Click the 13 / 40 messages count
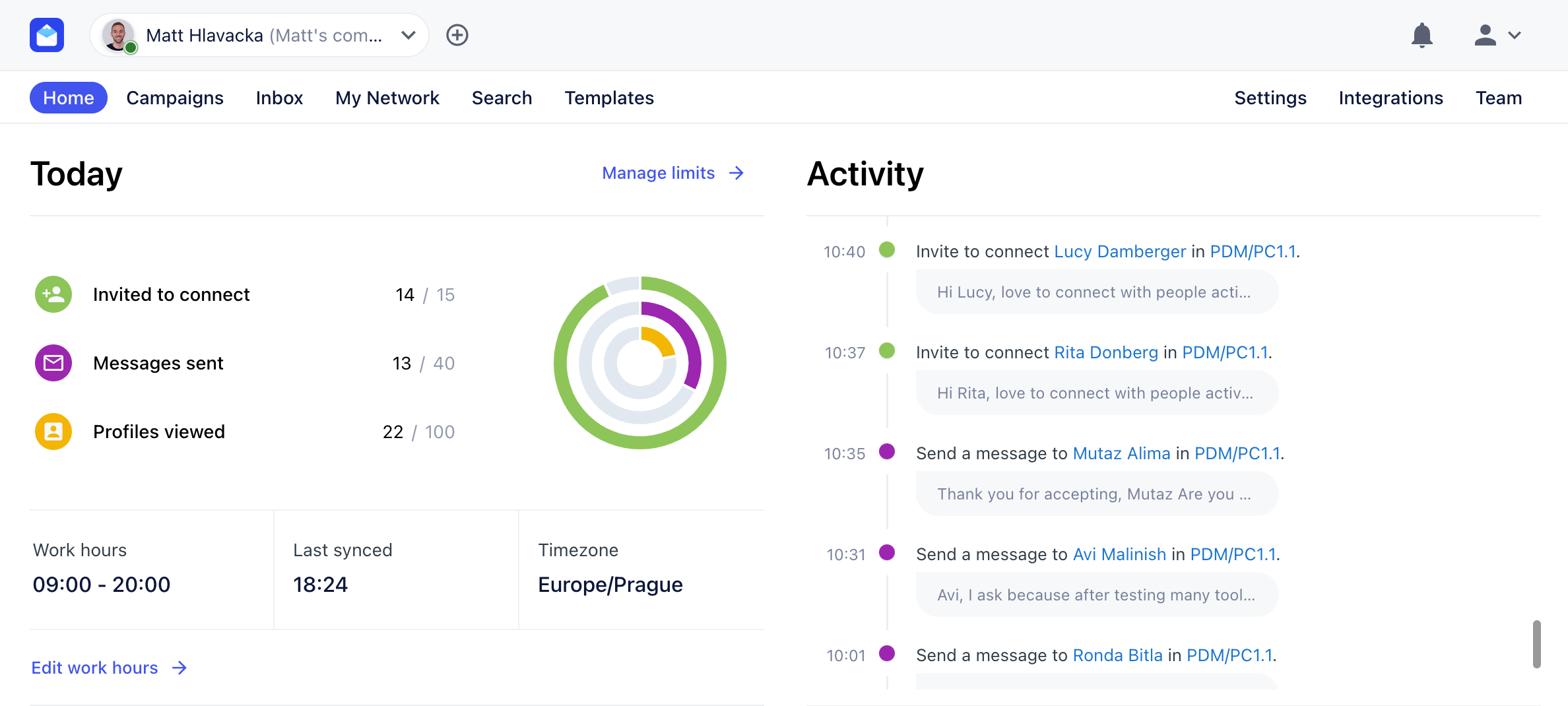Image resolution: width=1568 pixels, height=706 pixels. point(424,363)
